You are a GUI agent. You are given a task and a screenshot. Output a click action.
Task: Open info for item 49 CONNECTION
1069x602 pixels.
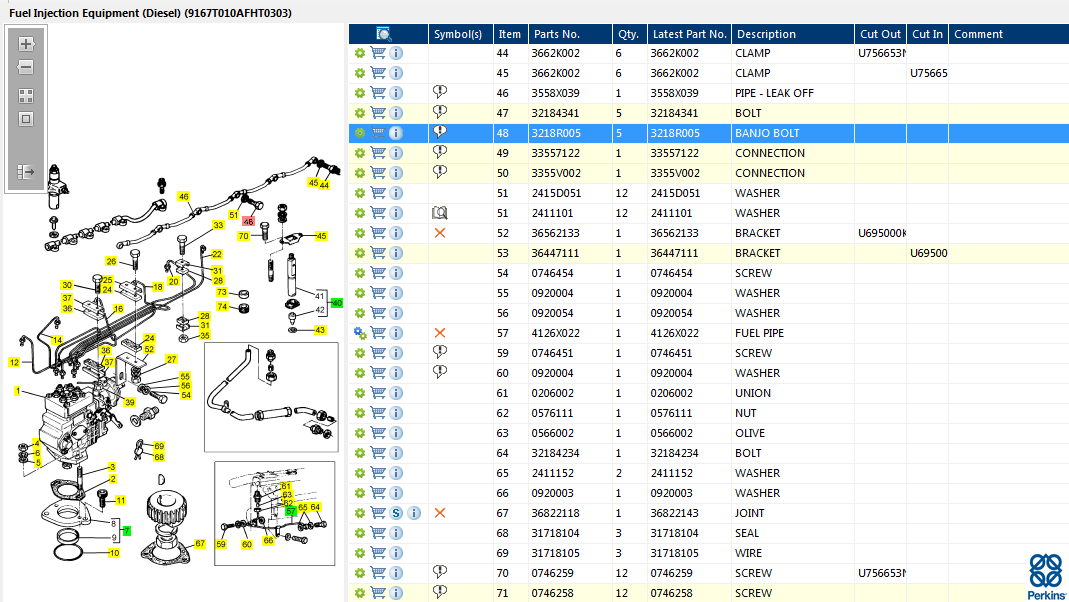pos(396,153)
